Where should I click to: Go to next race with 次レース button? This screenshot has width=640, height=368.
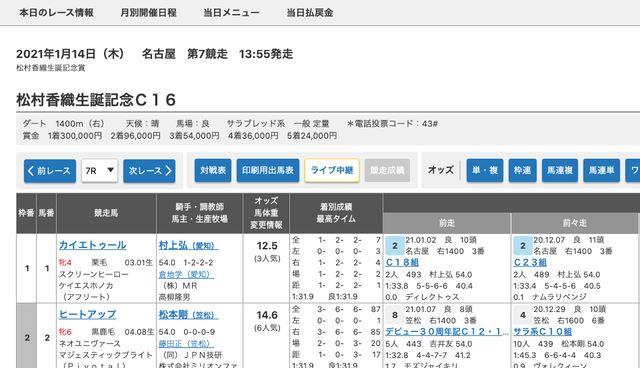tap(149, 171)
